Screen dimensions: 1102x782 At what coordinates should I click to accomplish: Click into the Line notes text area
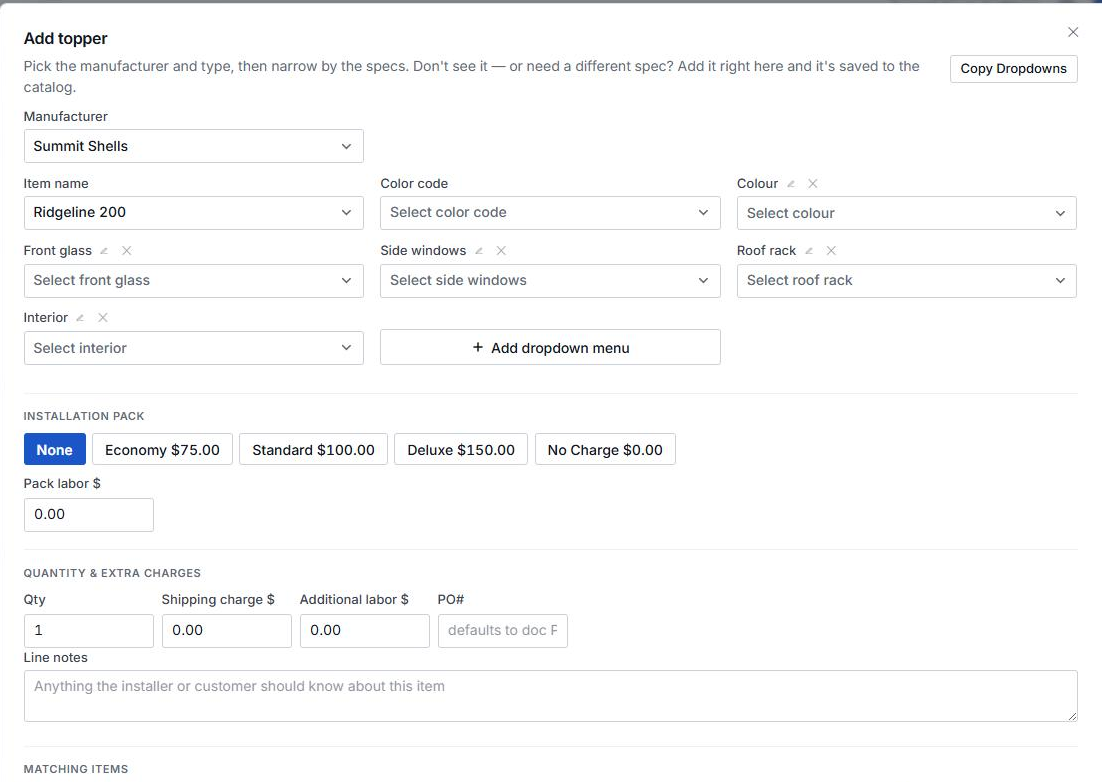(550, 696)
